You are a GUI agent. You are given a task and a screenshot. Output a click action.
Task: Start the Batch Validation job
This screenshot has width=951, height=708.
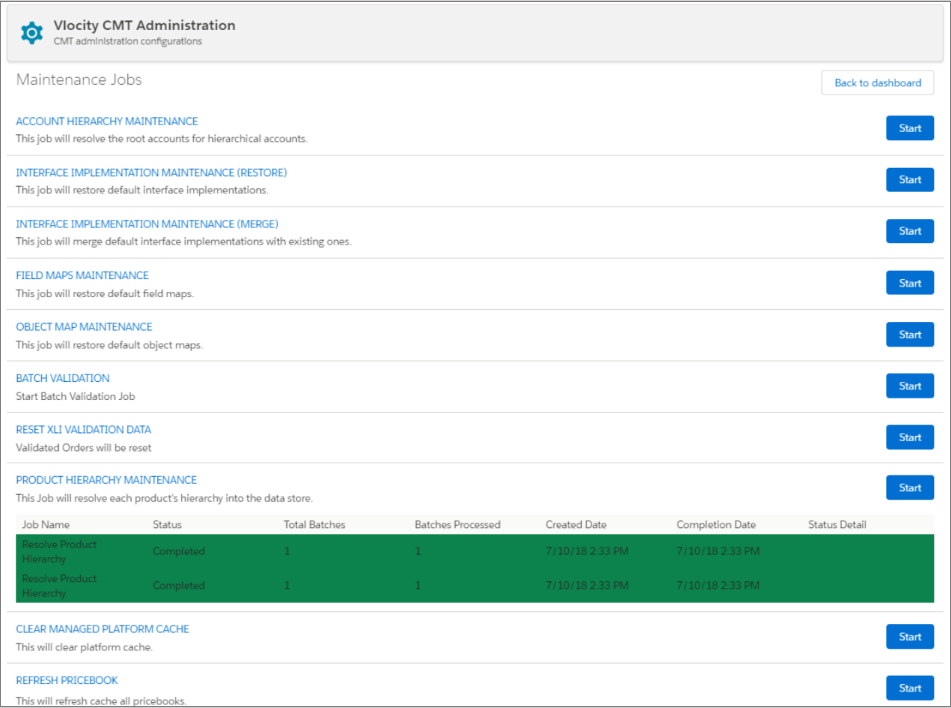click(x=910, y=386)
